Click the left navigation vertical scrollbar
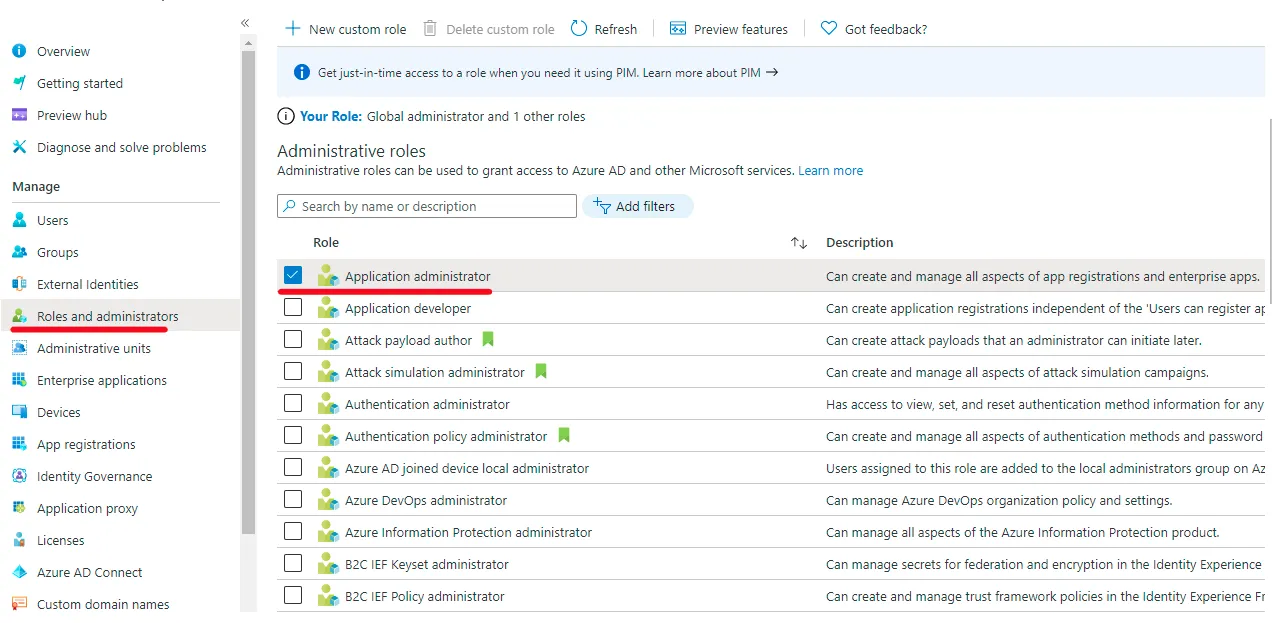 [249, 290]
